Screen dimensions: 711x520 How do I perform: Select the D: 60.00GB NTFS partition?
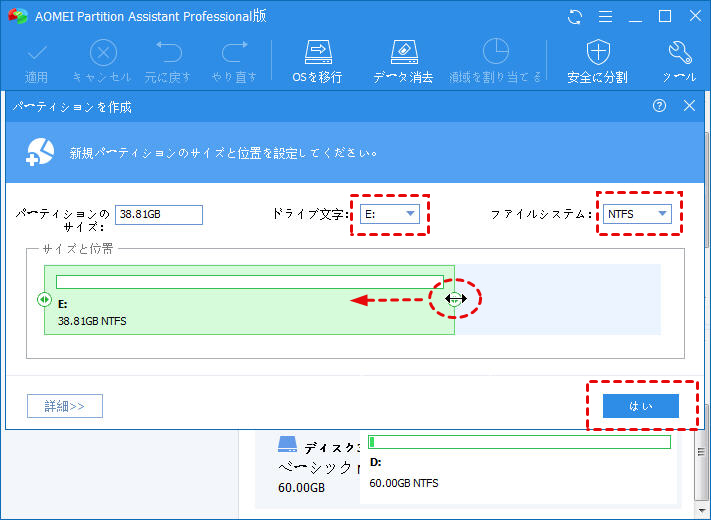(x=519, y=468)
